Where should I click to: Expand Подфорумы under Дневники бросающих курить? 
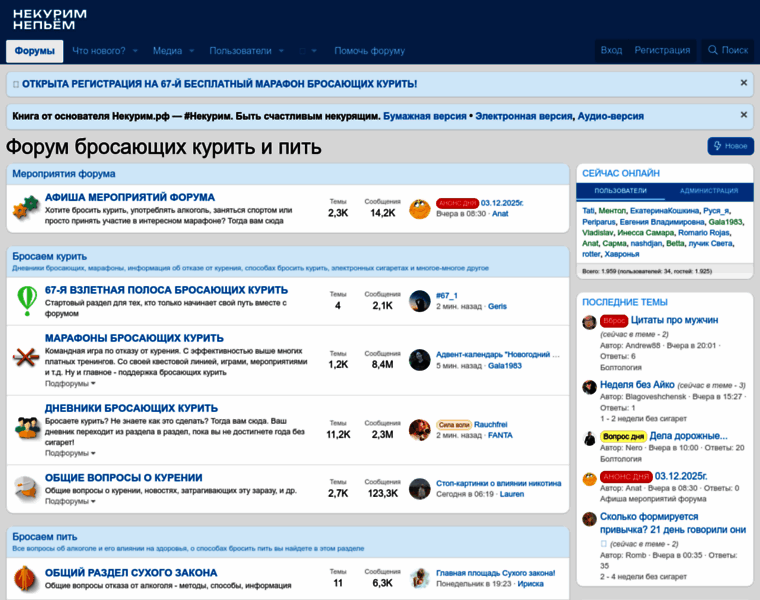[70, 453]
